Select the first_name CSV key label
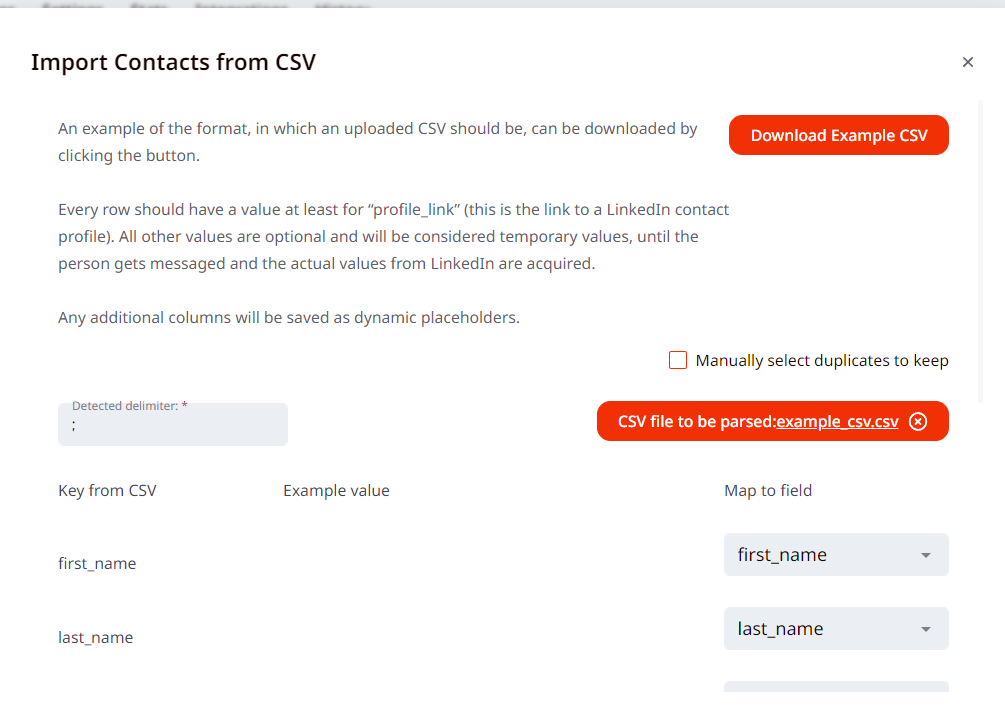This screenshot has width=1005, height=726. tap(97, 563)
